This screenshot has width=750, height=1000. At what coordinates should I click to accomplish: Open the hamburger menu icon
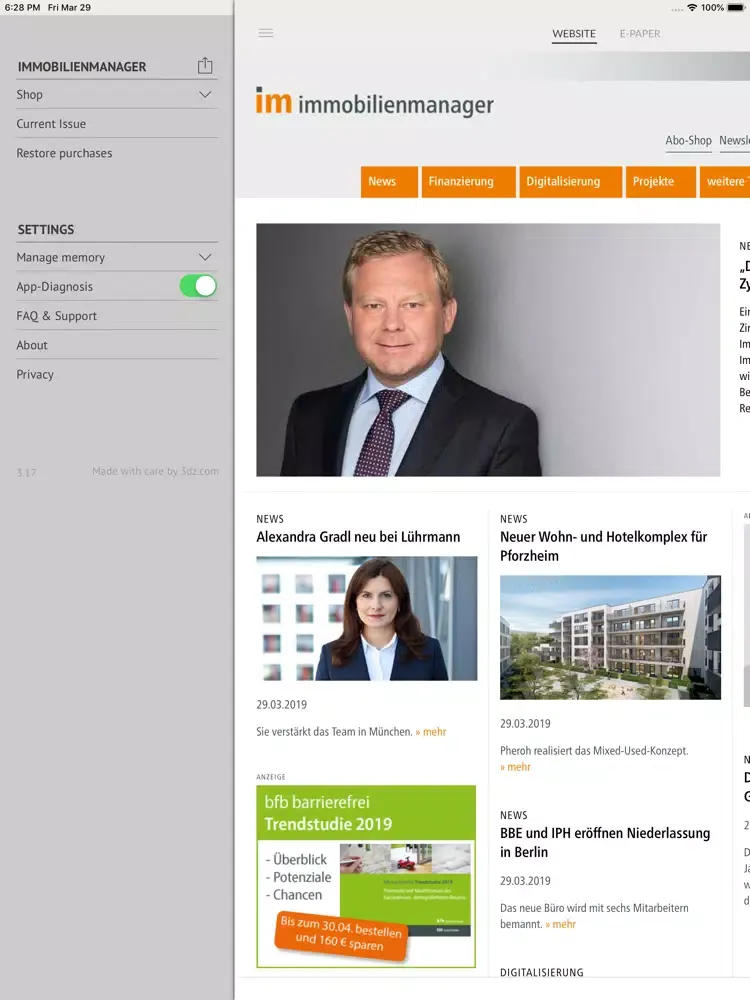pos(266,33)
